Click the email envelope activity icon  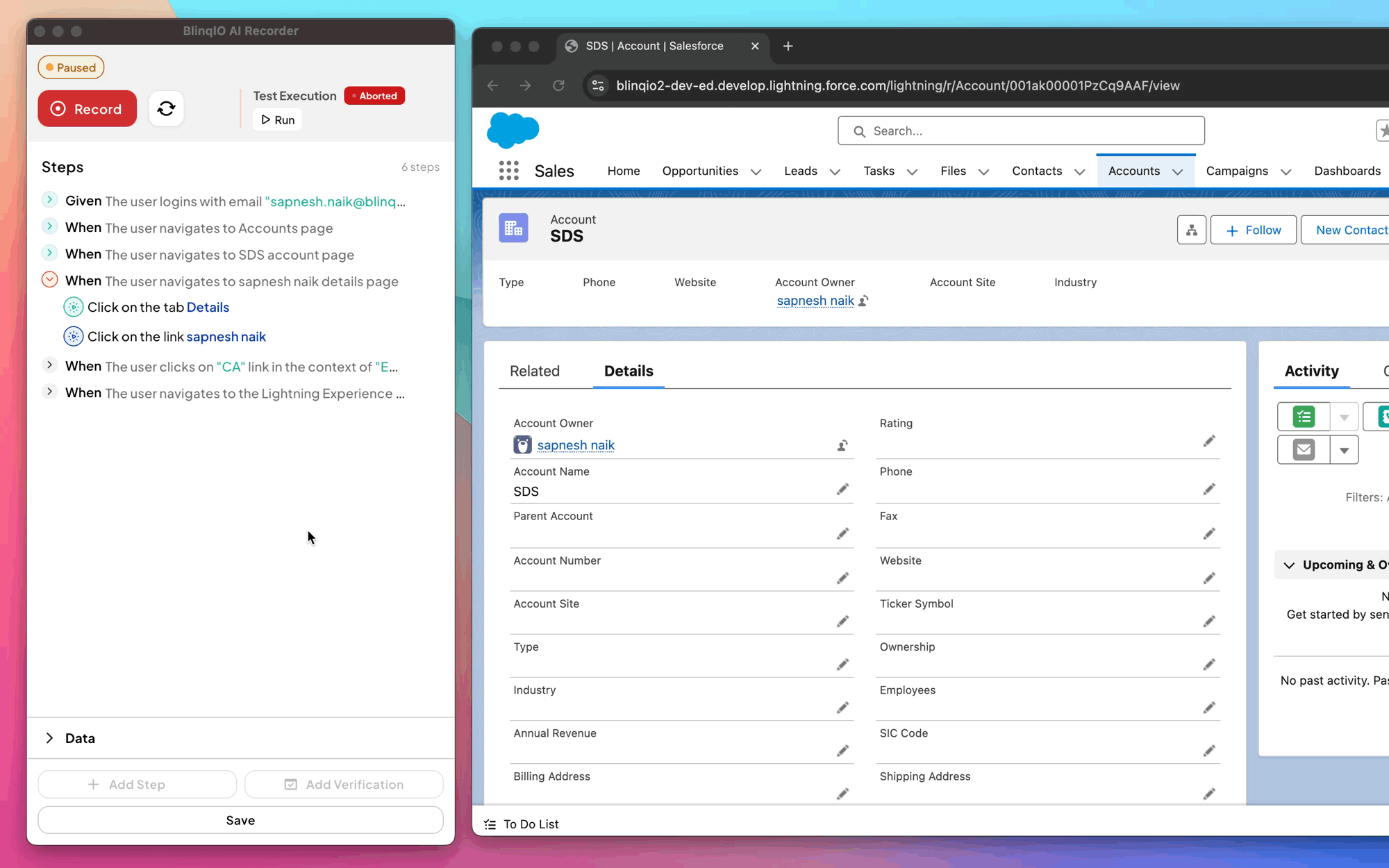coord(1303,450)
